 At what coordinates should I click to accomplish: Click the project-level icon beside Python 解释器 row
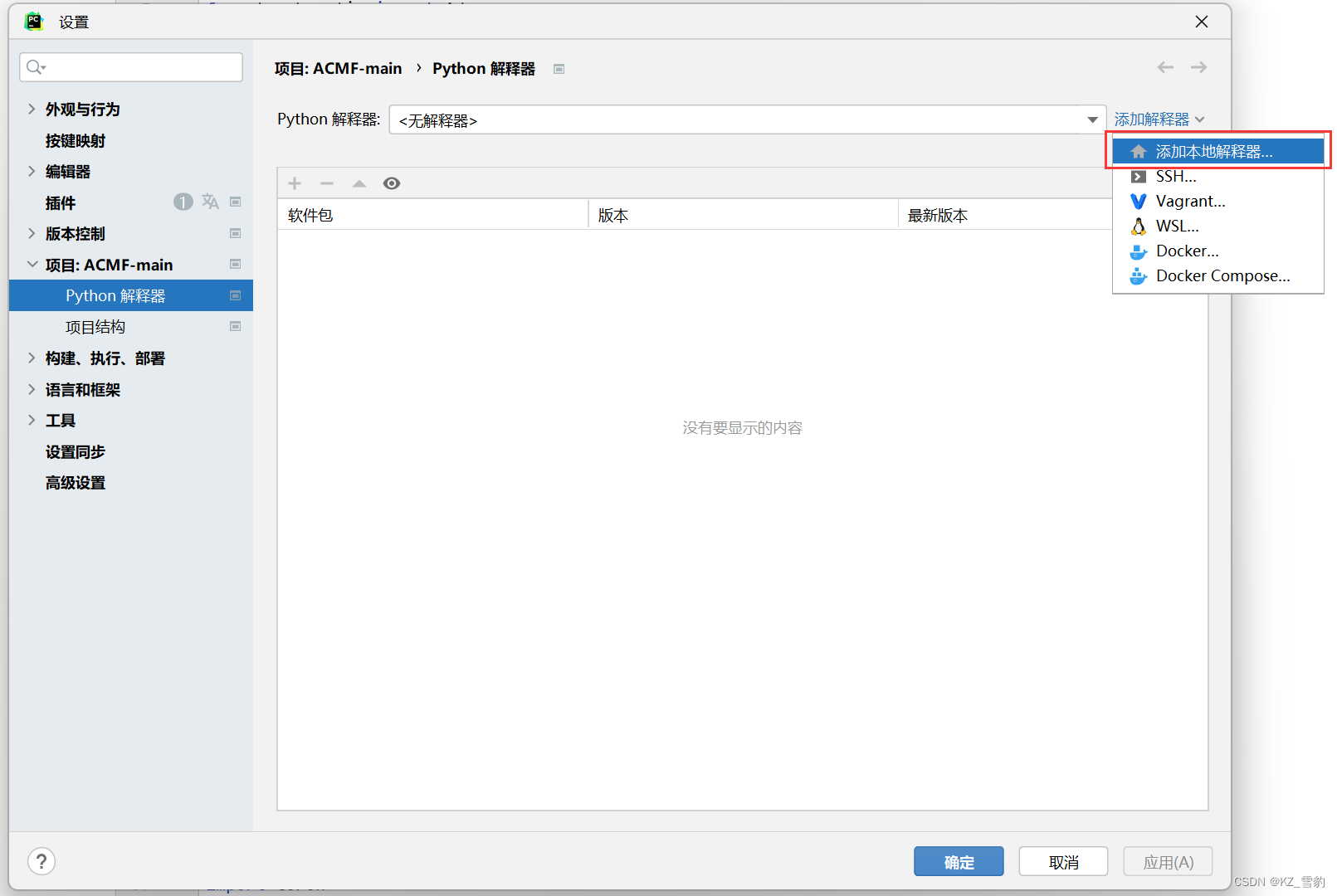(x=236, y=295)
